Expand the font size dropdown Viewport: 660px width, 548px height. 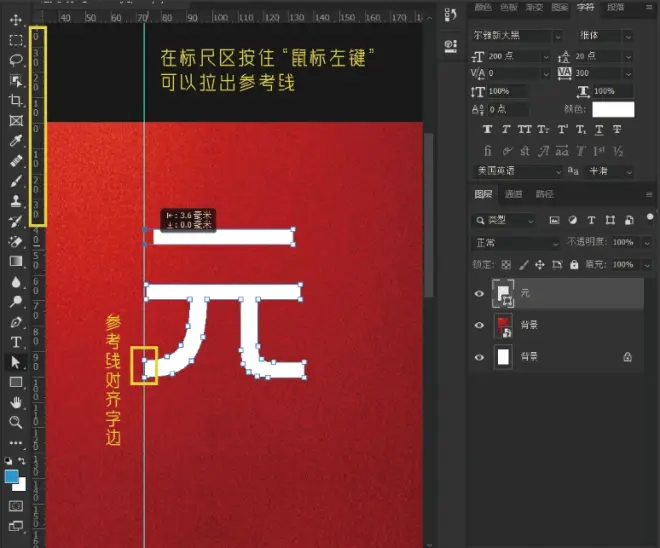point(546,56)
